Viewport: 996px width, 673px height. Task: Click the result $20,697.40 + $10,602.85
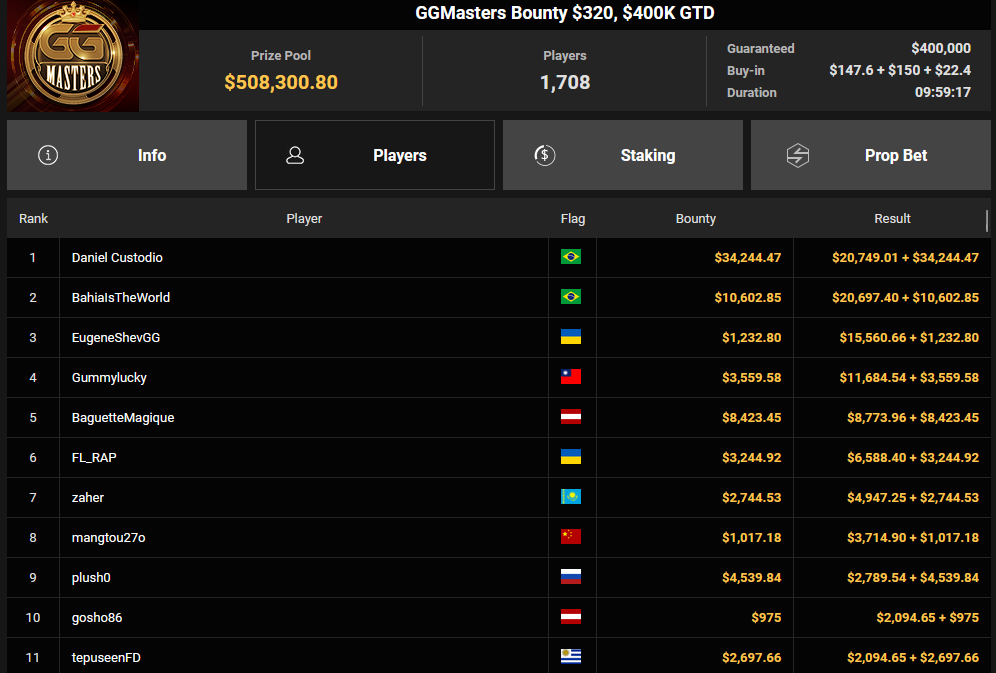click(x=905, y=298)
